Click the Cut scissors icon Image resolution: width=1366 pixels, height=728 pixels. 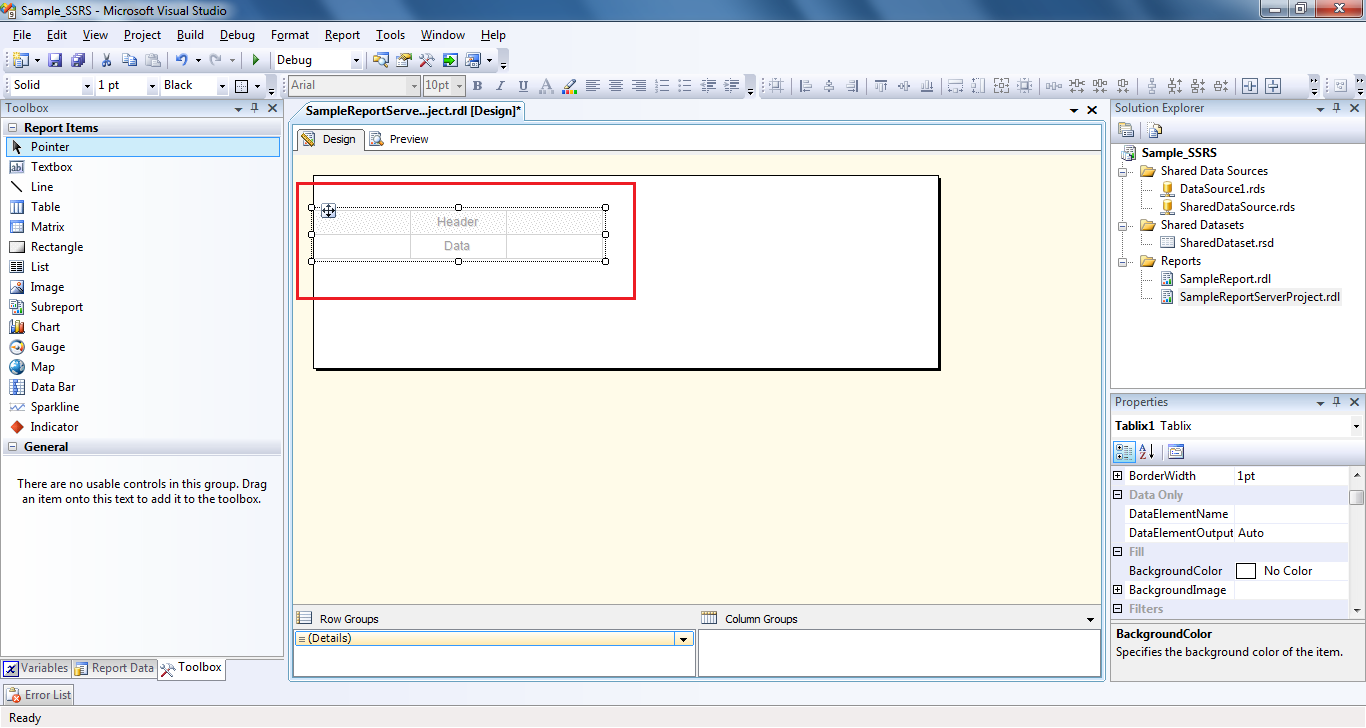pos(106,60)
